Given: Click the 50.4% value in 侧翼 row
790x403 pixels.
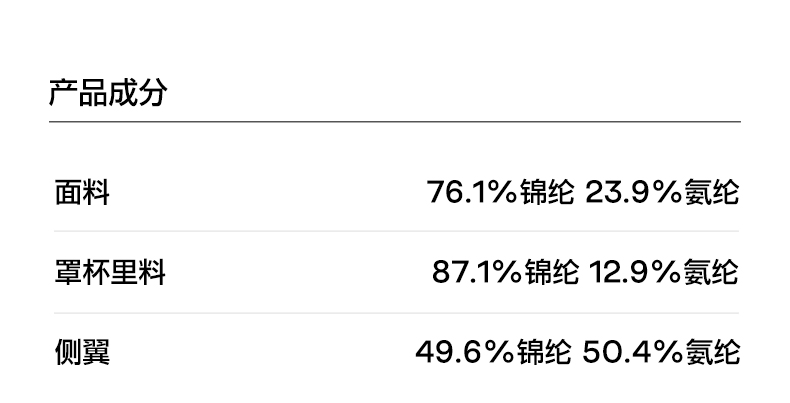Looking at the screenshot, I should (631, 352).
